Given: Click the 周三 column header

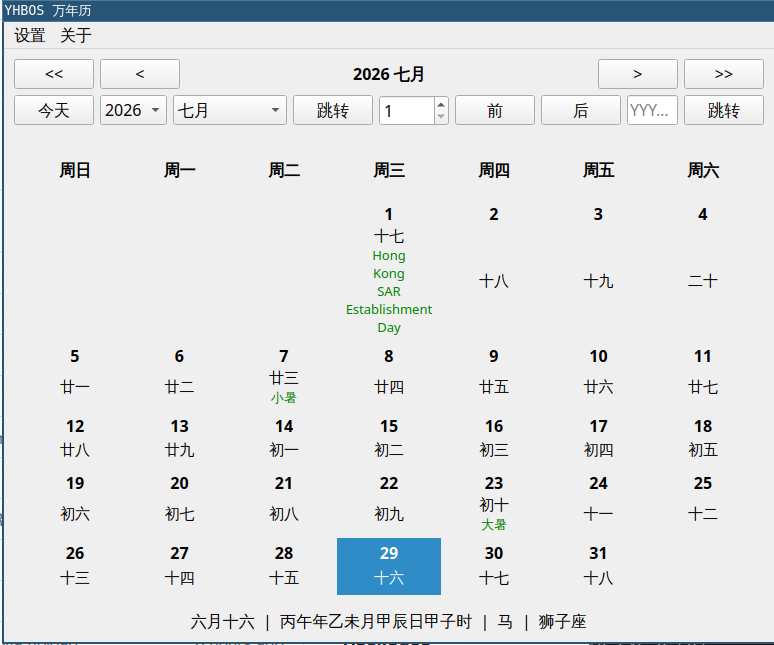Looking at the screenshot, I should (x=389, y=170).
